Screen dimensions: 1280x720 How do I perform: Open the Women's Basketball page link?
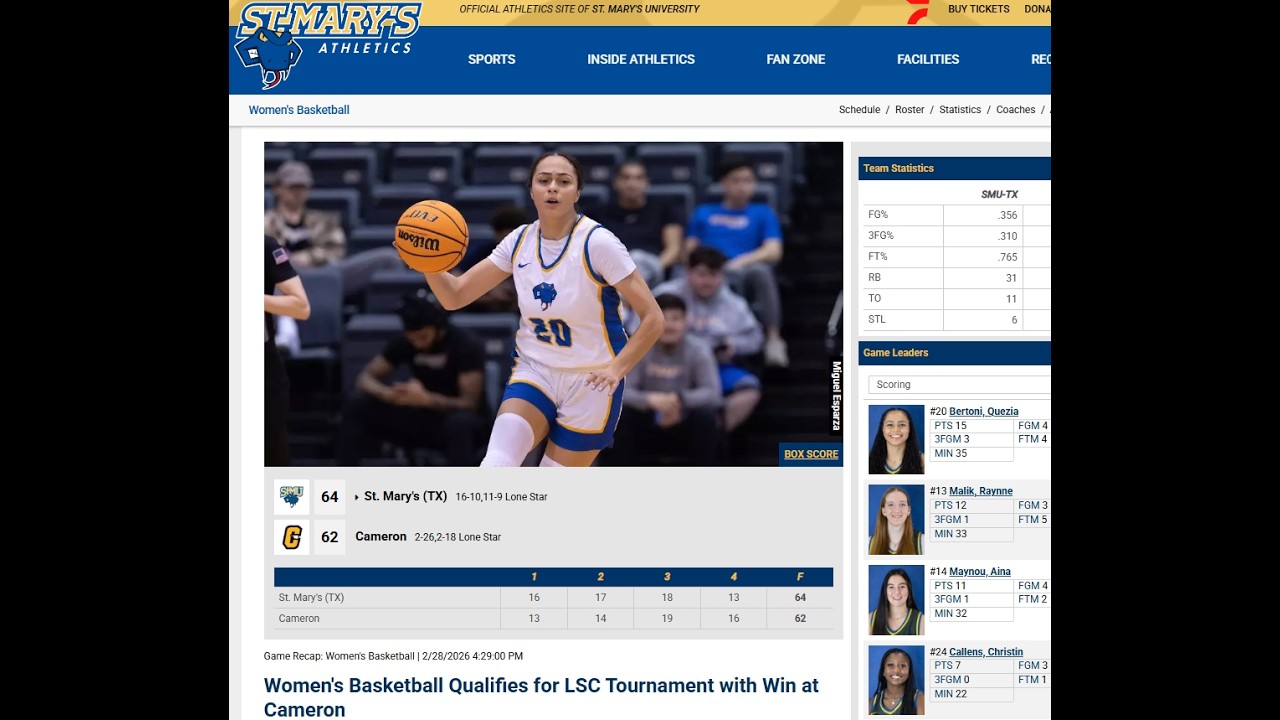click(x=299, y=110)
